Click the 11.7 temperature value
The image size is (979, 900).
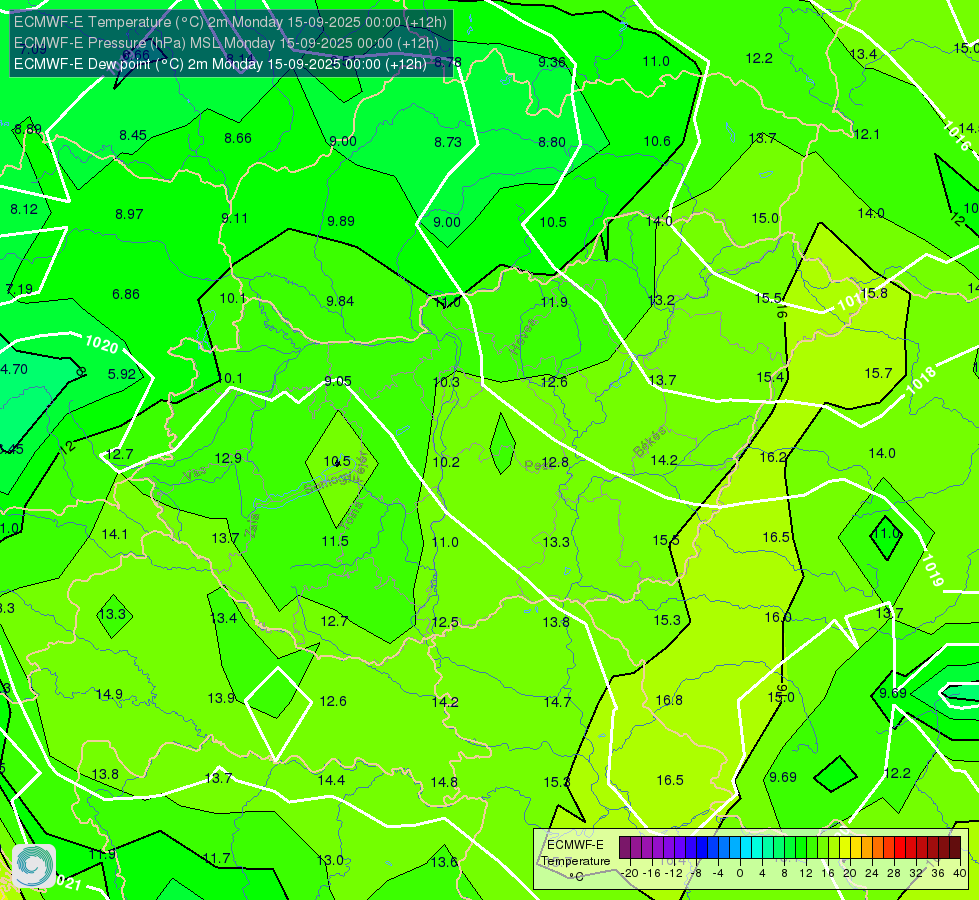tap(216, 858)
